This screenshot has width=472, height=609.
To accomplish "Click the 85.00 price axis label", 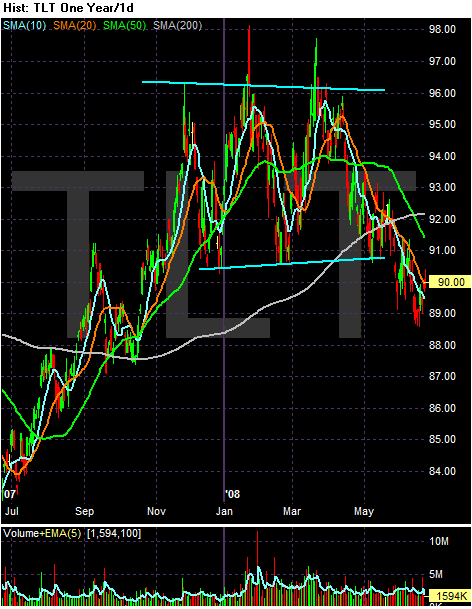I will (x=442, y=439).
